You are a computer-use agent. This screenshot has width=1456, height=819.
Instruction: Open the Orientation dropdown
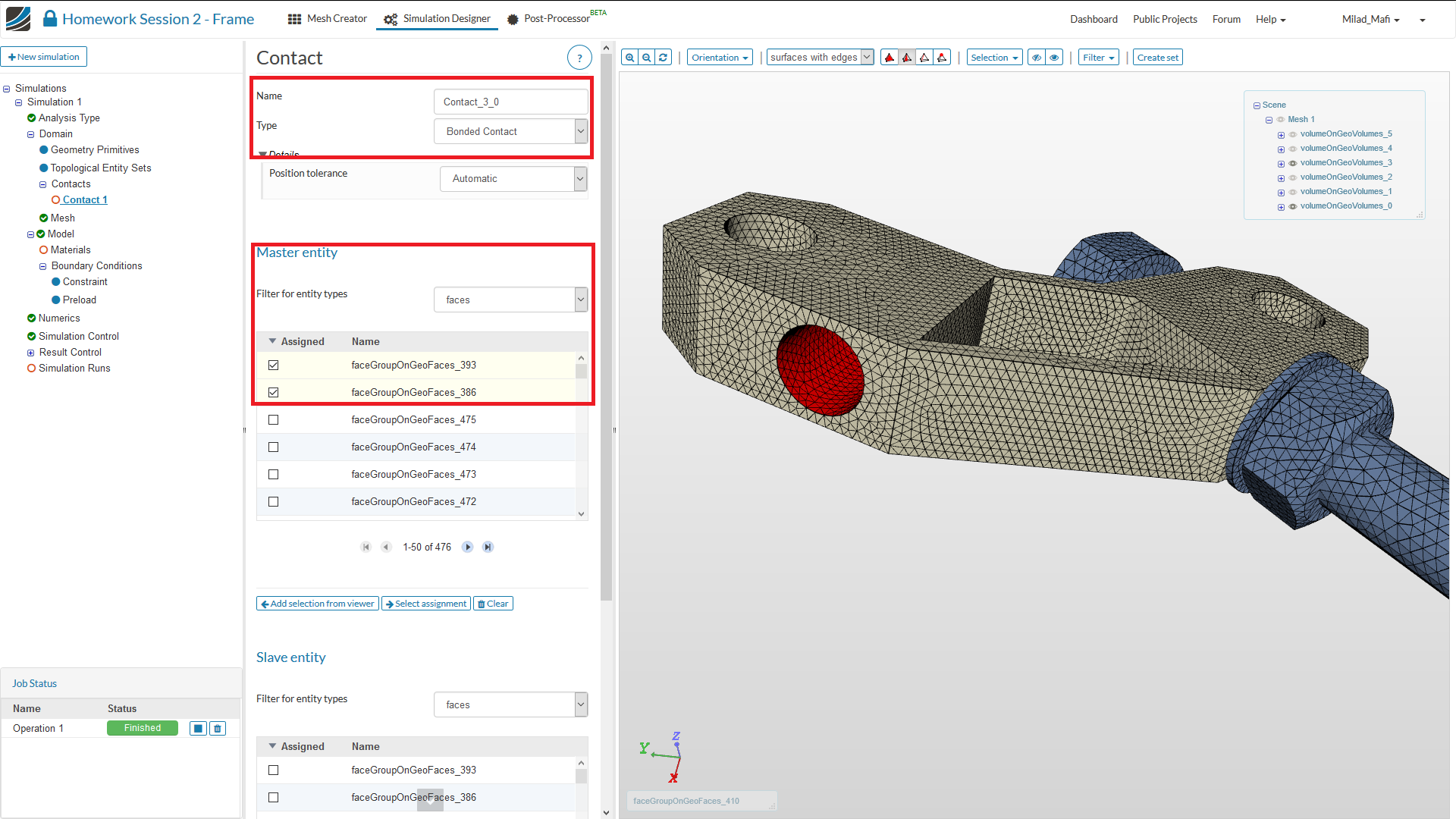[x=719, y=58]
